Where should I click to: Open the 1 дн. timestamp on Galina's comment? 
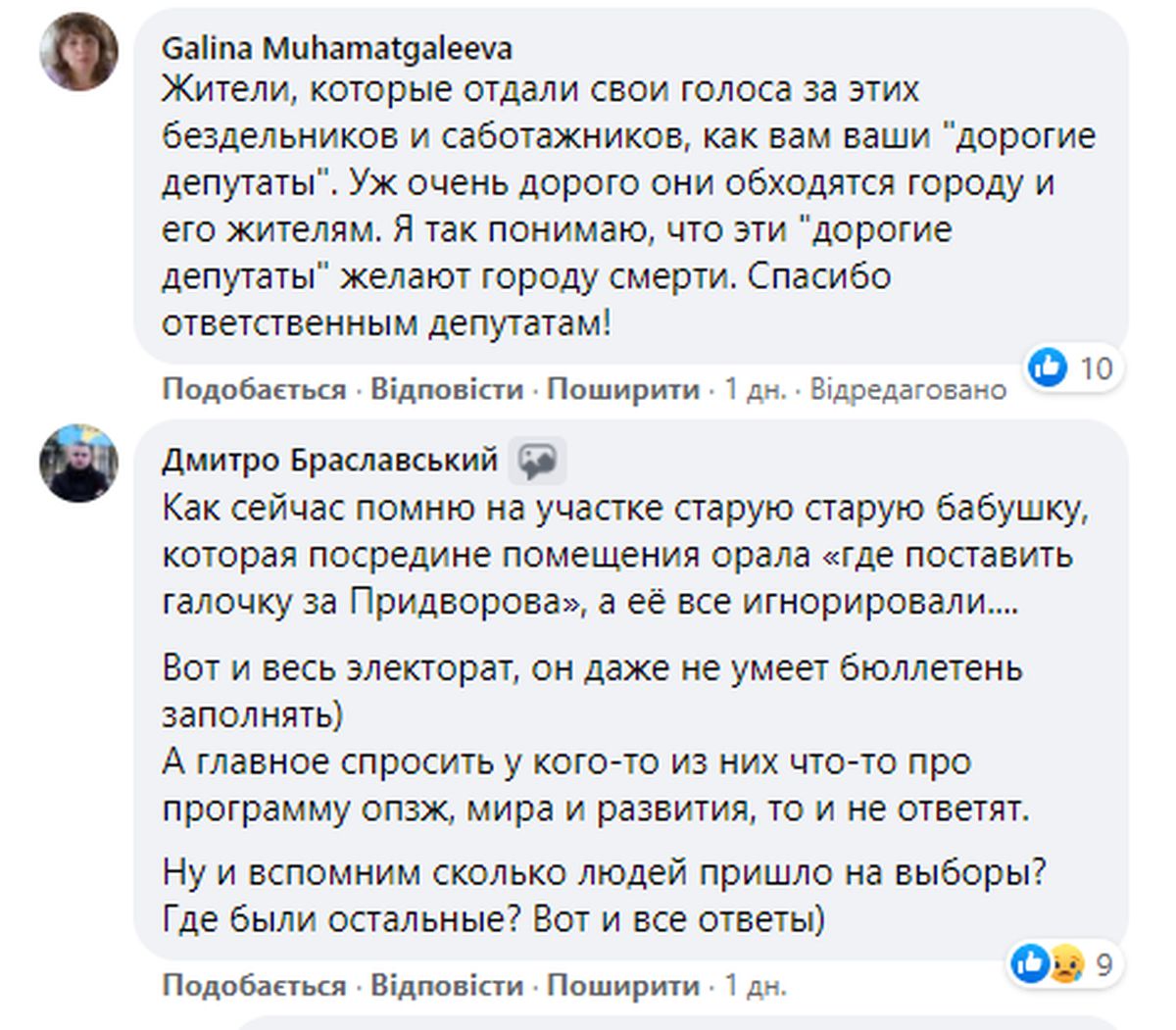755,390
